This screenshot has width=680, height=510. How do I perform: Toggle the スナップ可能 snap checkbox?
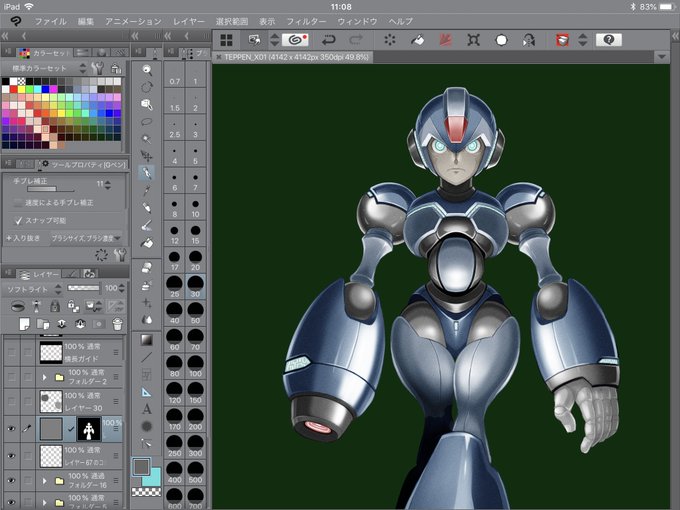[18, 221]
